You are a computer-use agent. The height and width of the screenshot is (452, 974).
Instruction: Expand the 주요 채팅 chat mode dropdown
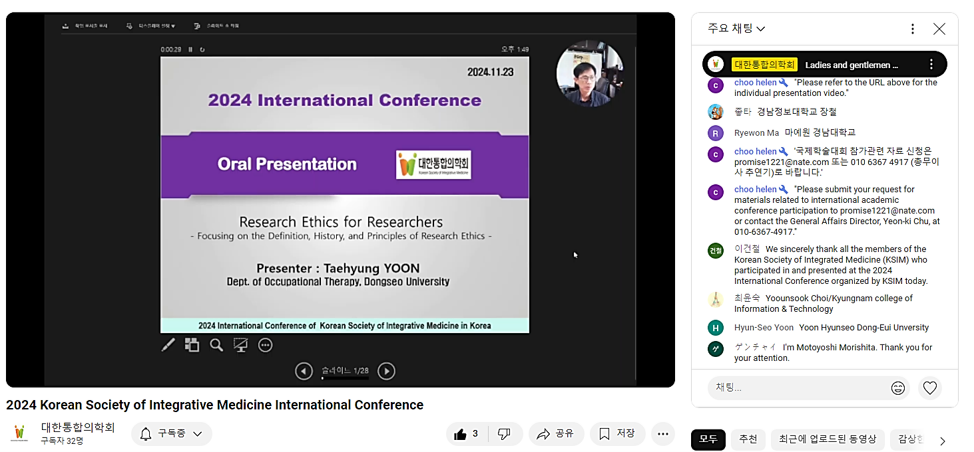click(737, 29)
